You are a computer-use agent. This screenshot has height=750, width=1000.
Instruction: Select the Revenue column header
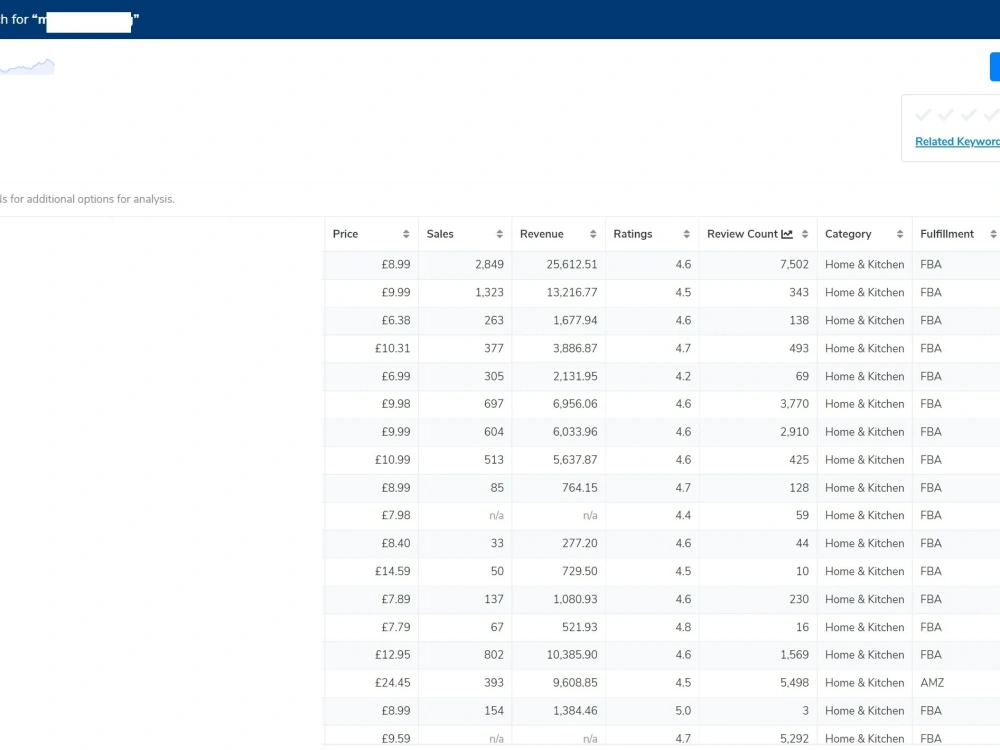[541, 234]
